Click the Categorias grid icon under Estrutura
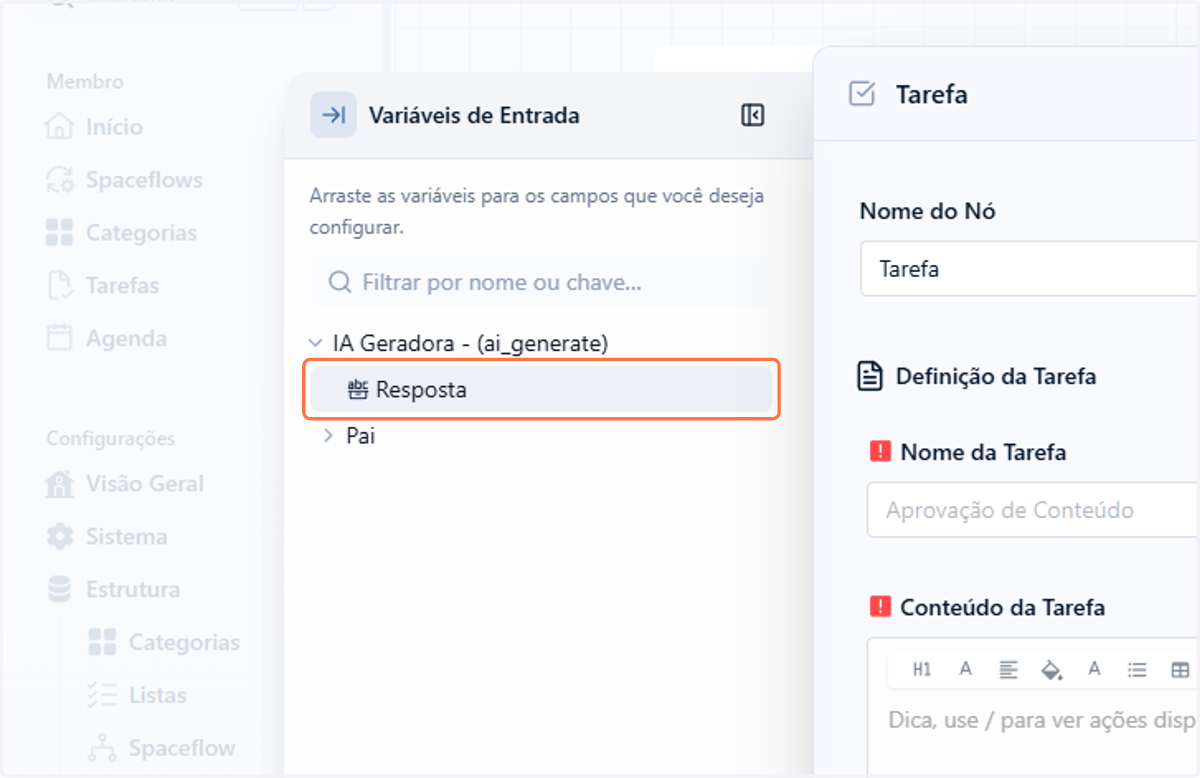Viewport: 1200px width, 778px height. click(102, 642)
